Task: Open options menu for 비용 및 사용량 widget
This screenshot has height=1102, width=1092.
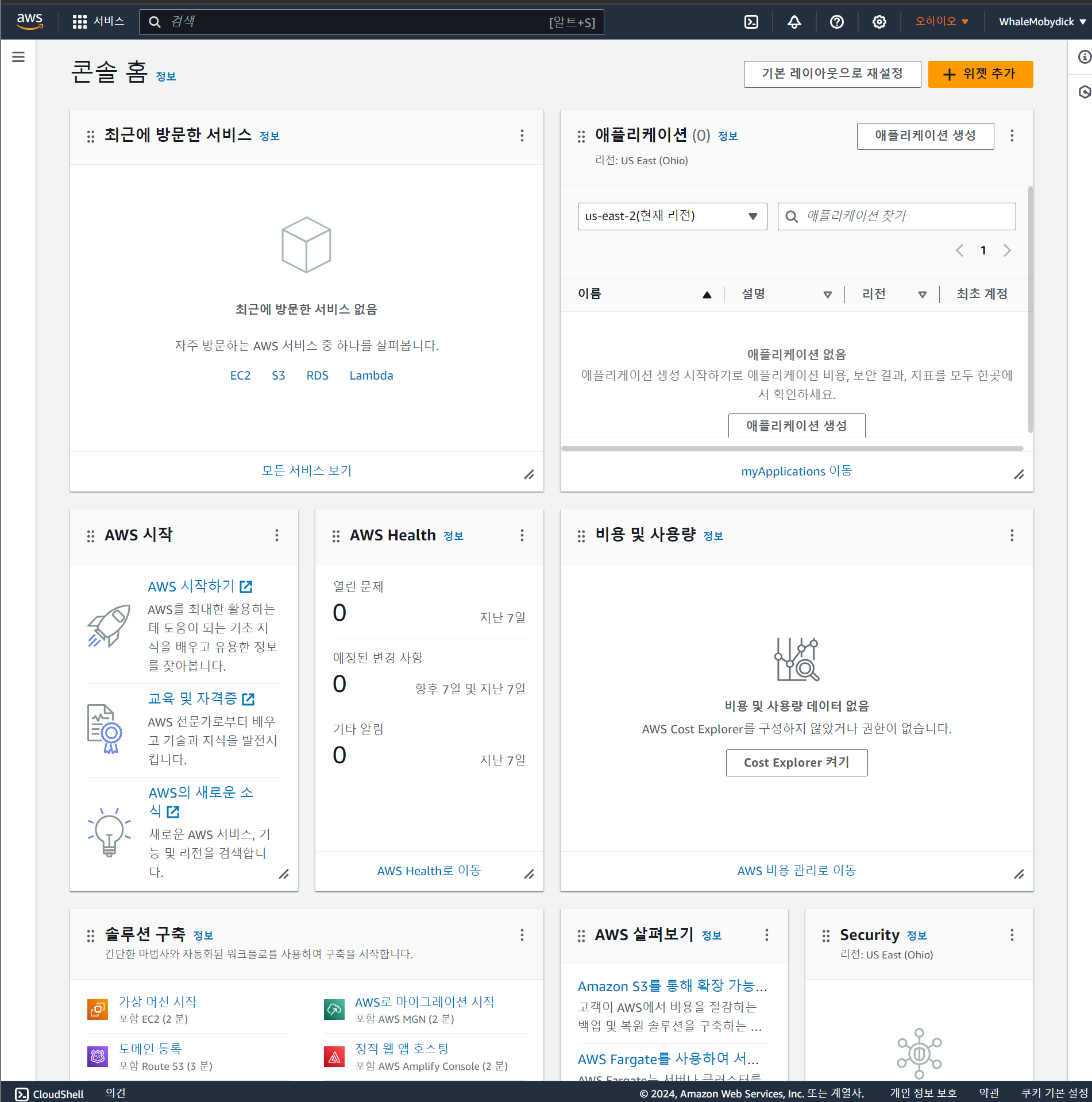Action: click(1012, 535)
